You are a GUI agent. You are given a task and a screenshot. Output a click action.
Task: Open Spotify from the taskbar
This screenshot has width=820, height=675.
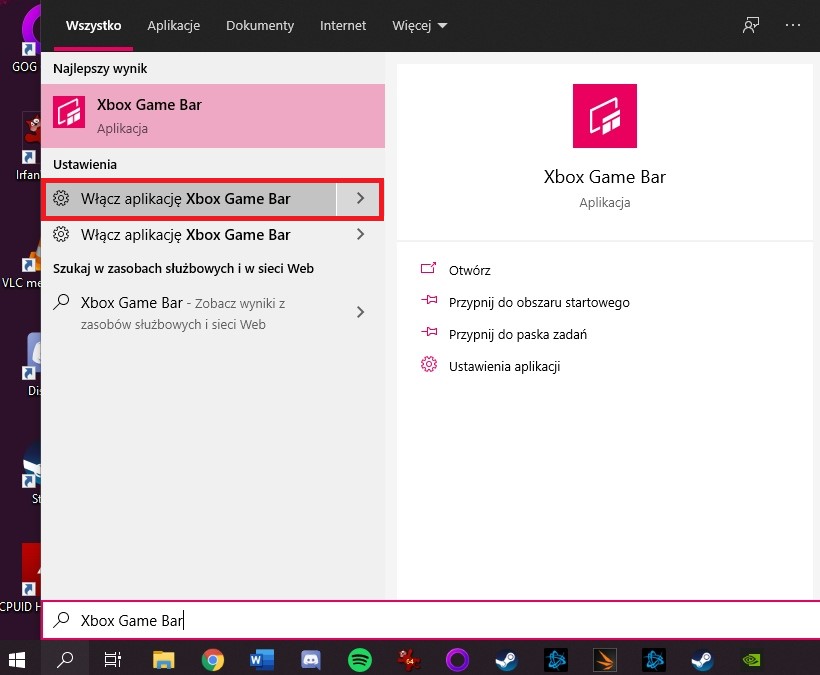360,660
